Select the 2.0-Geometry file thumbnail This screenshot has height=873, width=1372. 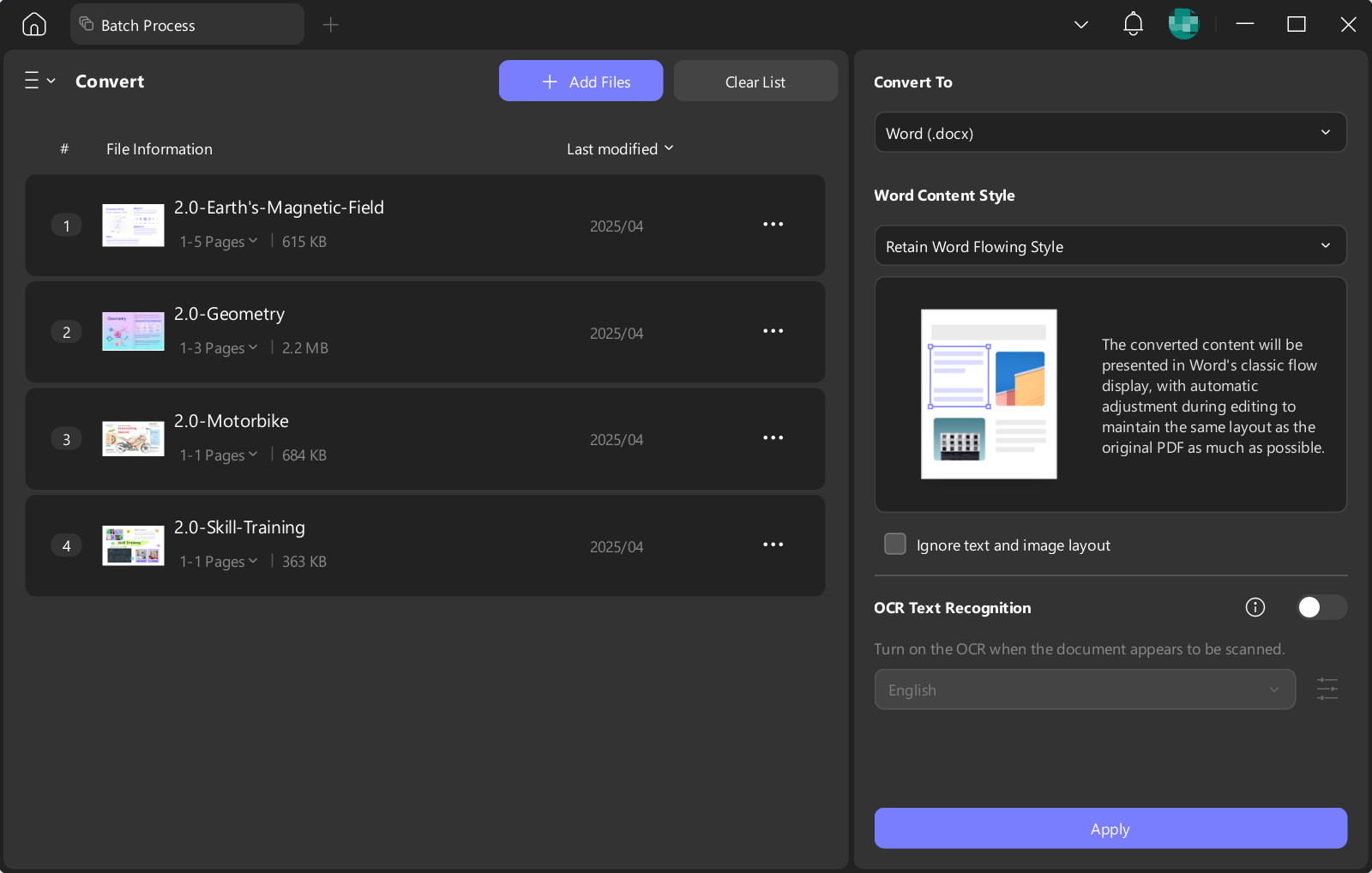133,332
